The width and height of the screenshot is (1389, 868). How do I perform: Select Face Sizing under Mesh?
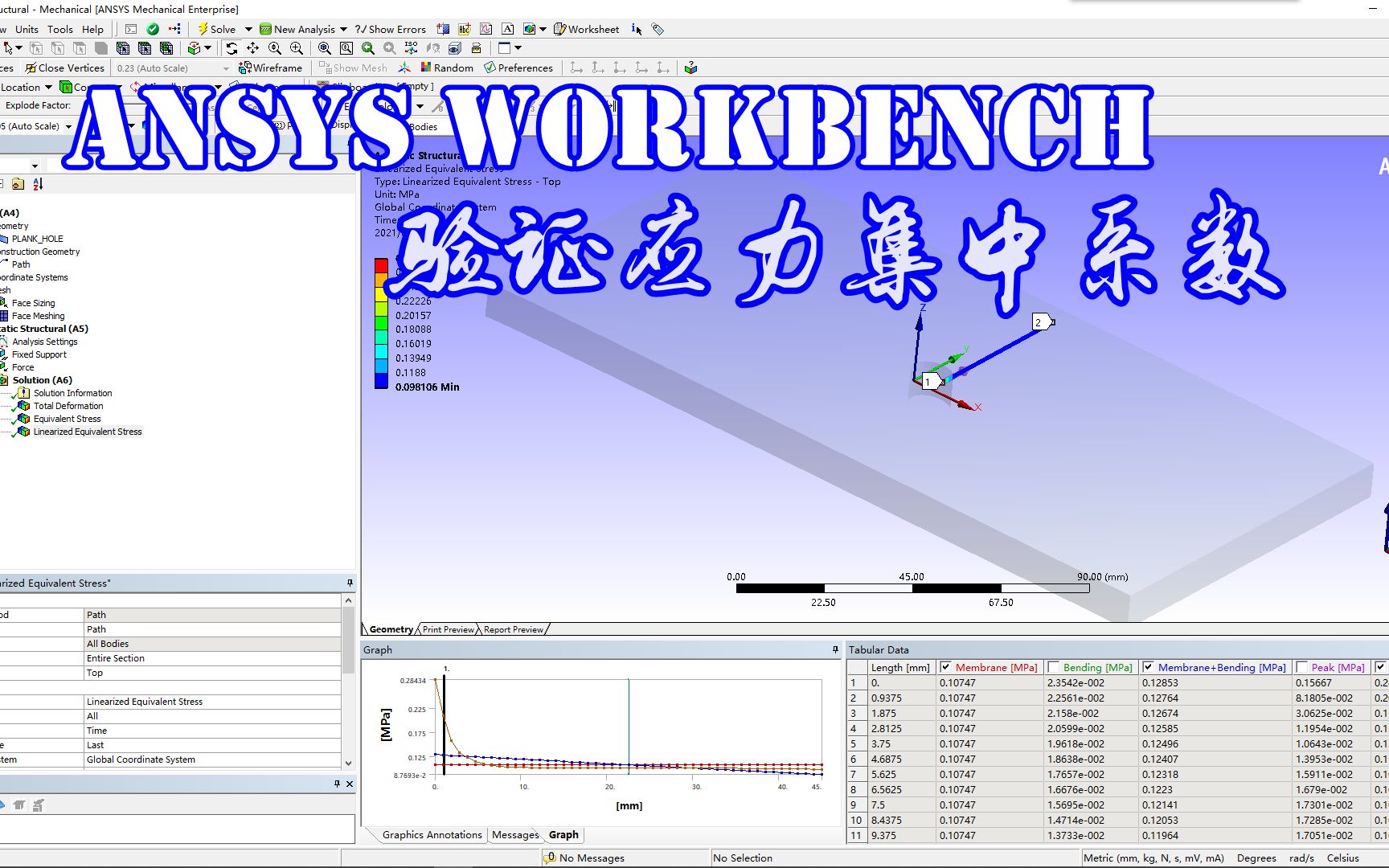coord(34,303)
